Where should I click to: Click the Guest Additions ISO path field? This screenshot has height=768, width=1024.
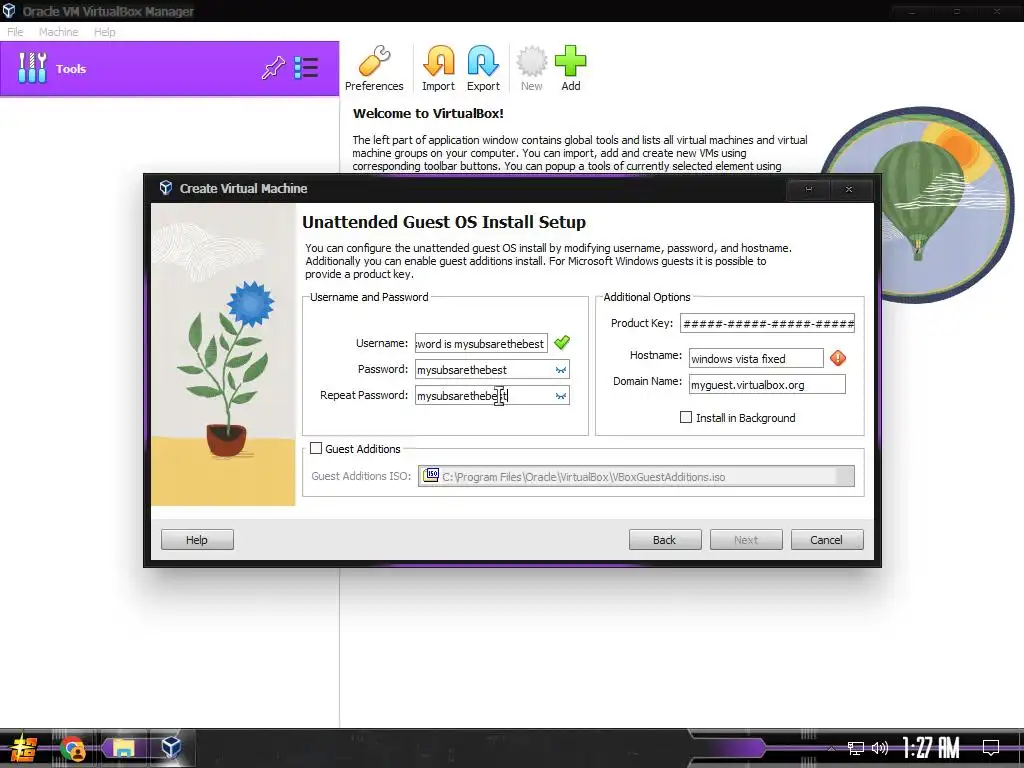point(636,476)
